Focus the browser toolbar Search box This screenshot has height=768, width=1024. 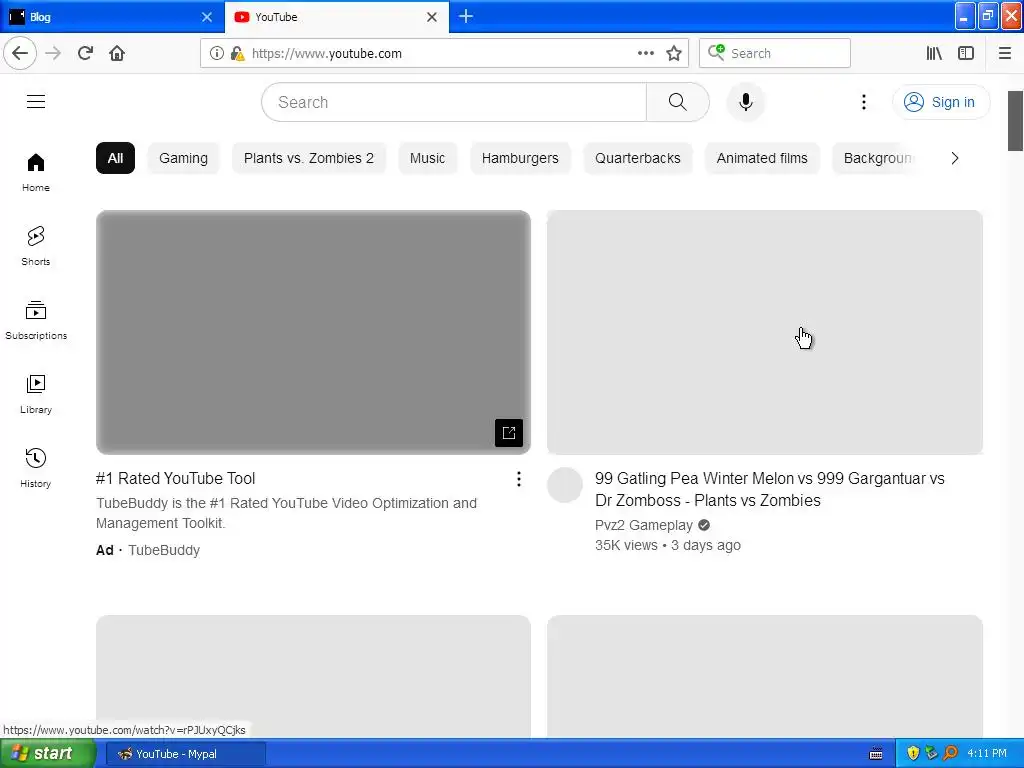(775, 54)
